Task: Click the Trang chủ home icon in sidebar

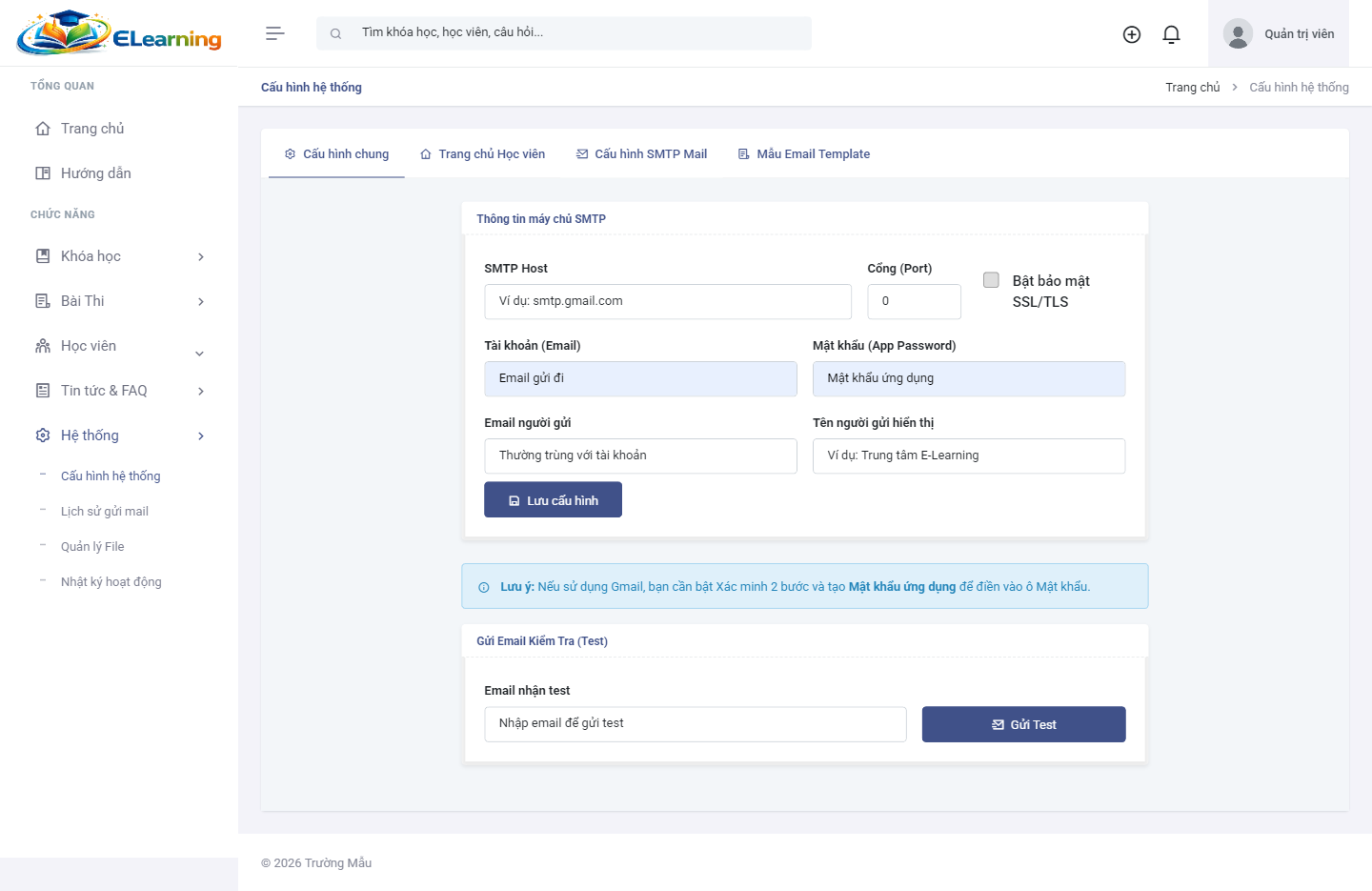Action: pyautogui.click(x=43, y=129)
